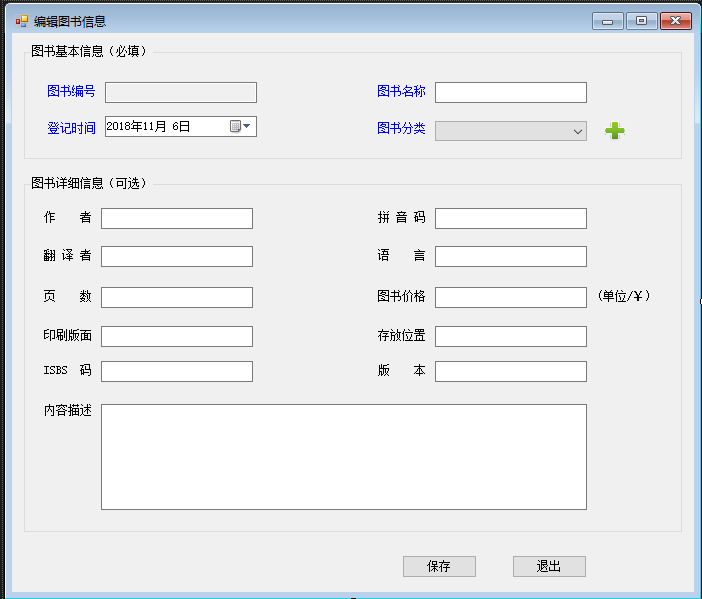Screen dimensions: 702x599
Task: Click the app icon in title bar
Action: 21,21
